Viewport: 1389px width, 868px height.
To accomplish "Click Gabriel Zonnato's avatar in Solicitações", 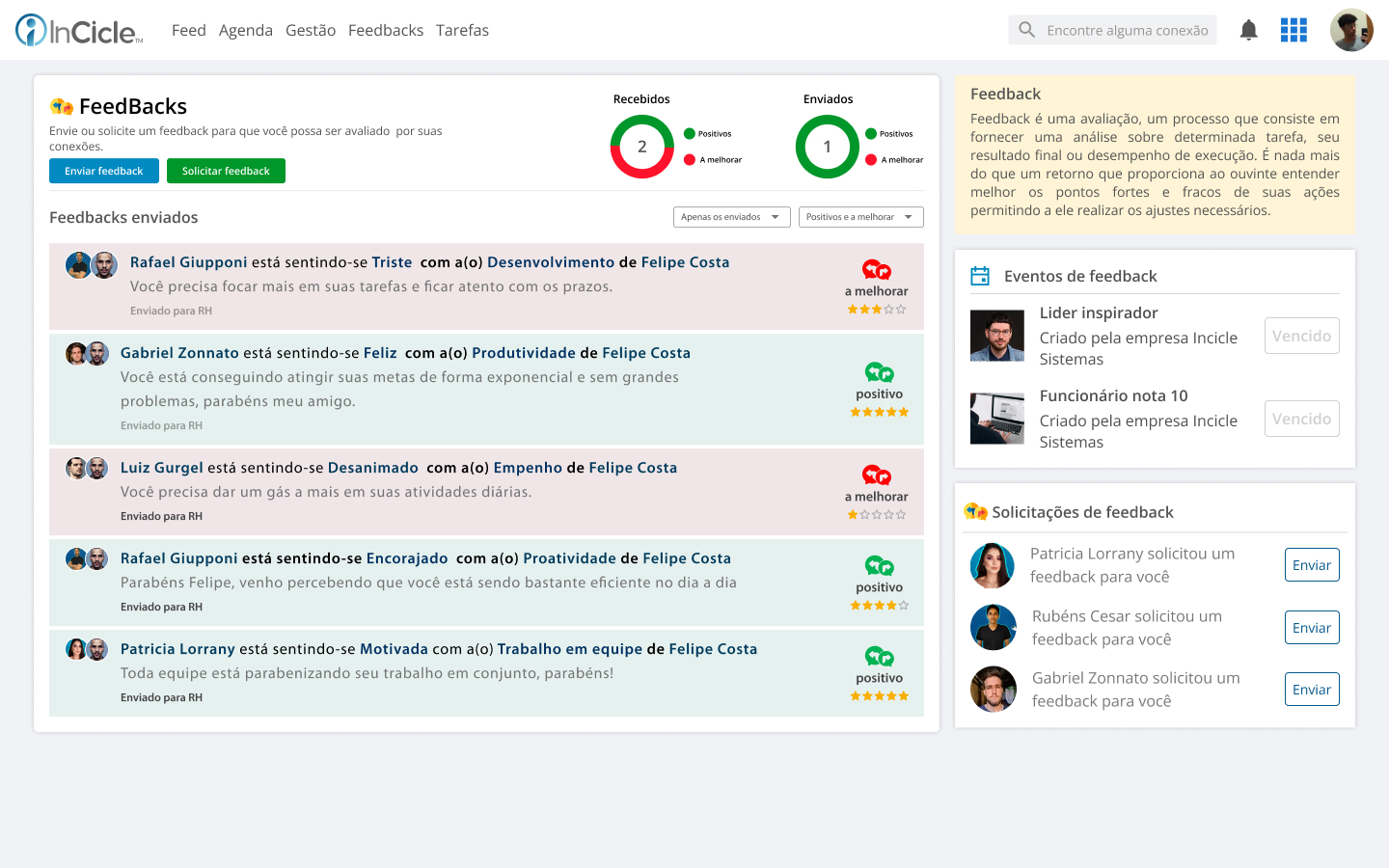I will pyautogui.click(x=994, y=690).
